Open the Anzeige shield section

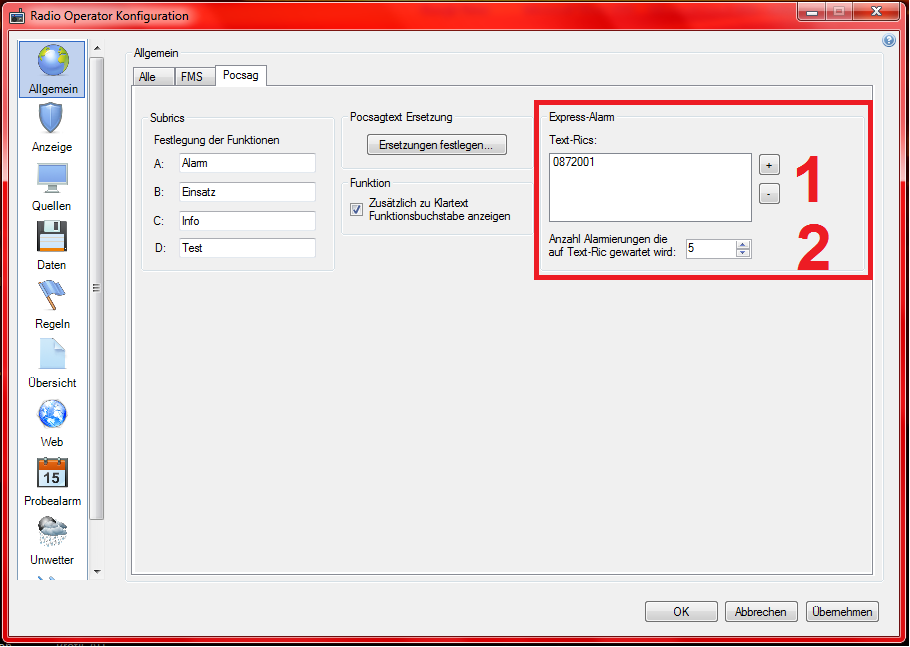[52, 128]
